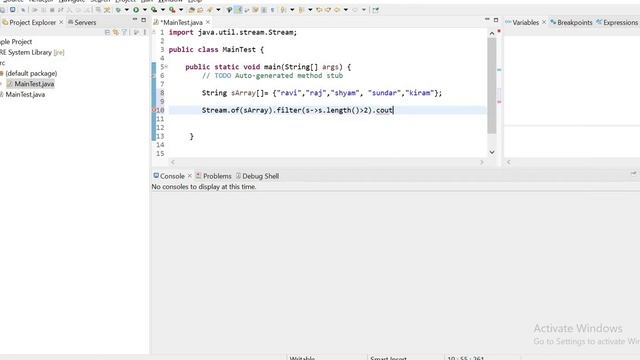The width and height of the screenshot is (640, 360).
Task: Place cursor after .cout on line 10
Action: [x=393, y=110]
